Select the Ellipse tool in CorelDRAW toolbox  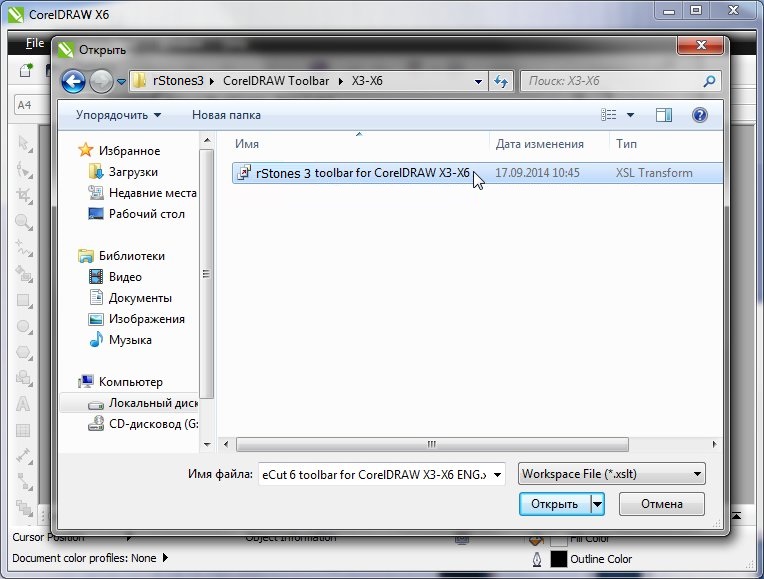pyautogui.click(x=23, y=326)
